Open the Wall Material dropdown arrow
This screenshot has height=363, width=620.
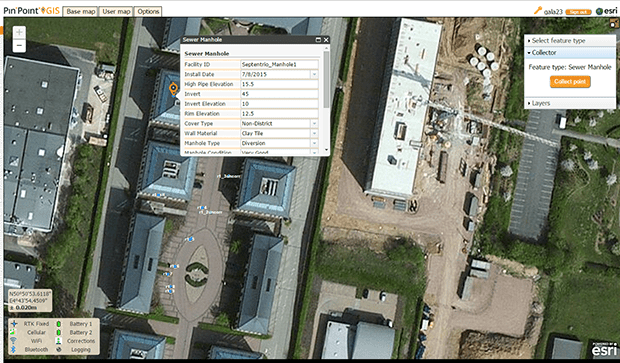tap(314, 133)
